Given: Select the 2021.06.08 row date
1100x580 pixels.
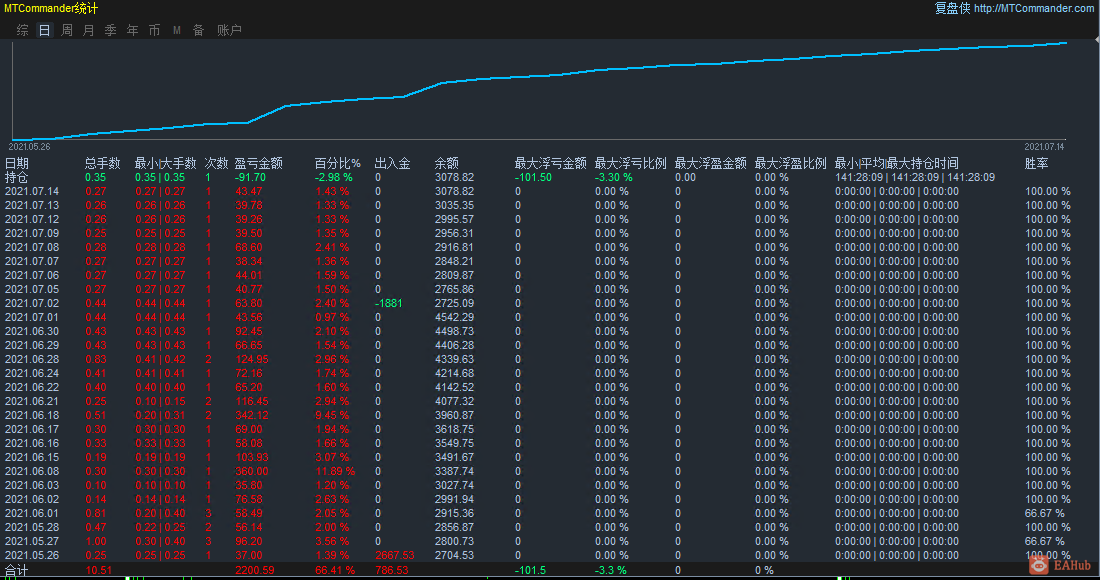Looking at the screenshot, I should (32, 472).
